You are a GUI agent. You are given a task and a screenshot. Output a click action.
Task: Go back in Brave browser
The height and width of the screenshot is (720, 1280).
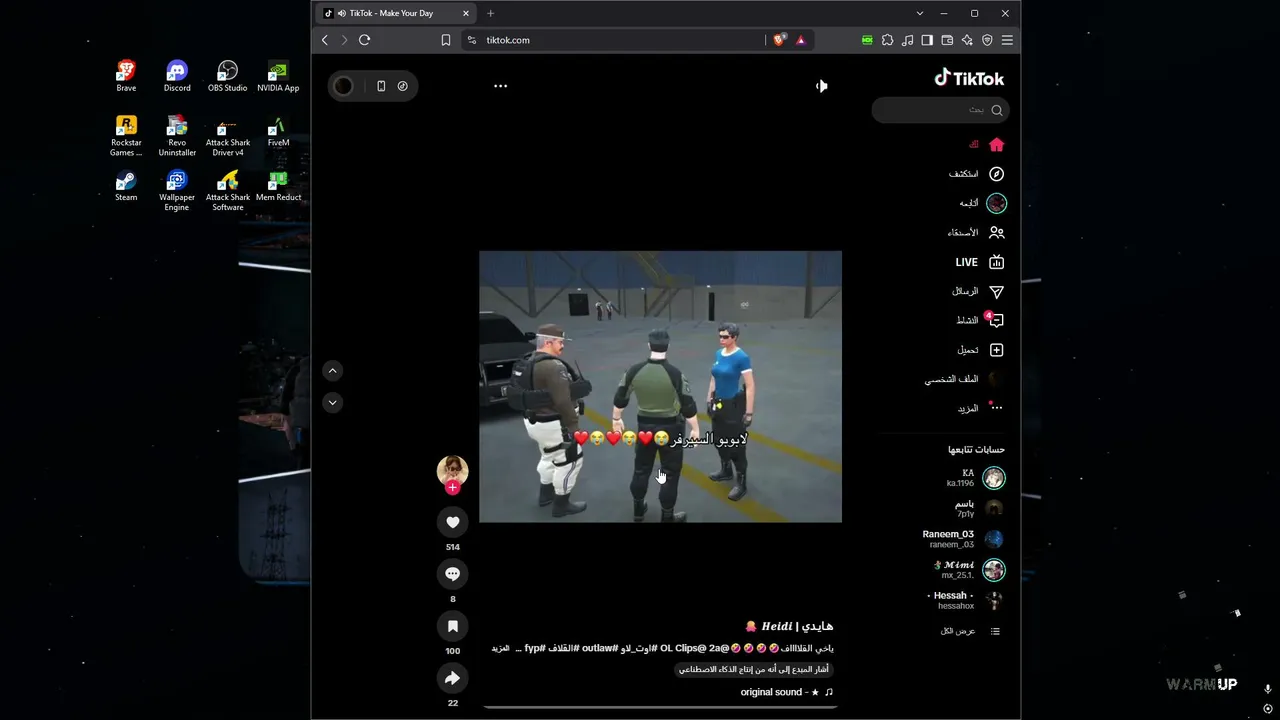[x=325, y=40]
